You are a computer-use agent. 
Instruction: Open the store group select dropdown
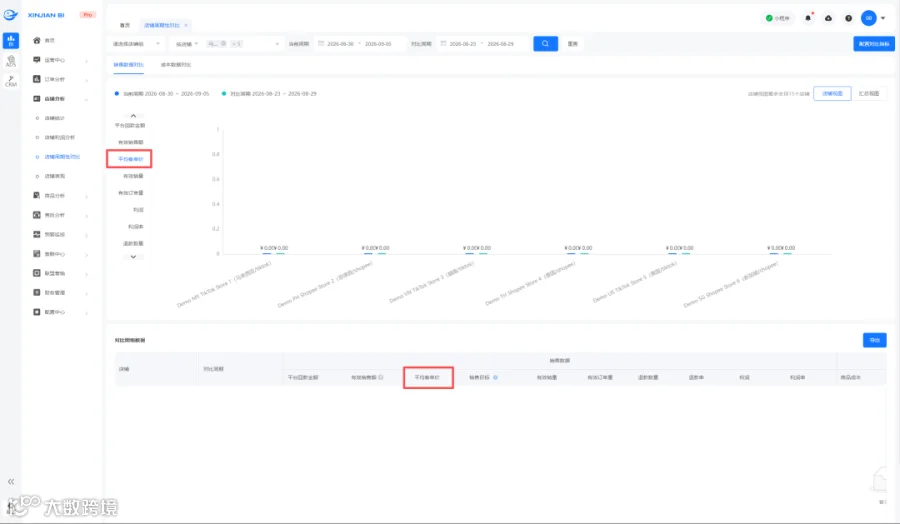136,44
